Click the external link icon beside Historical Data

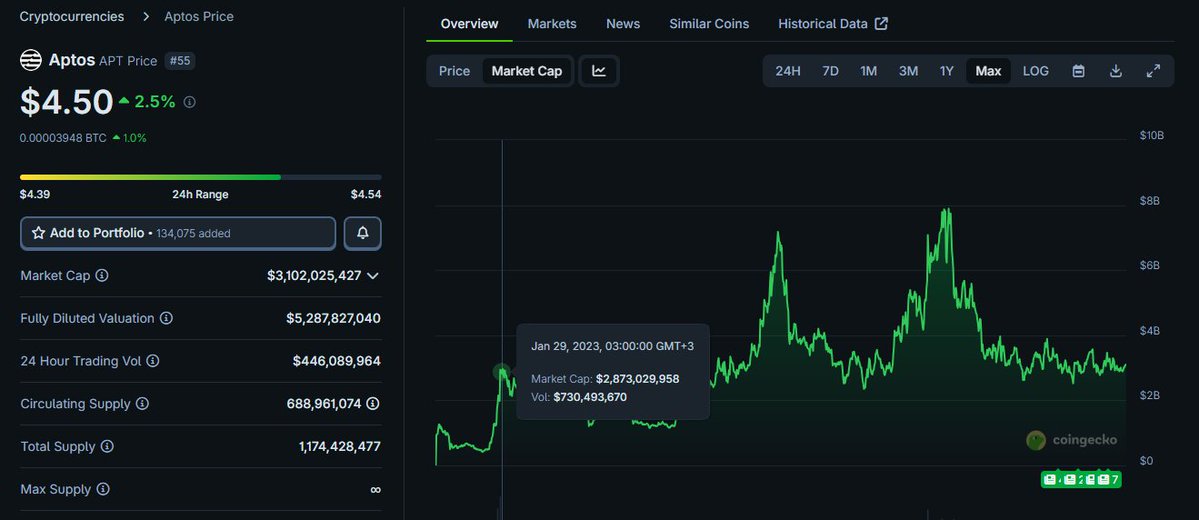(x=881, y=24)
